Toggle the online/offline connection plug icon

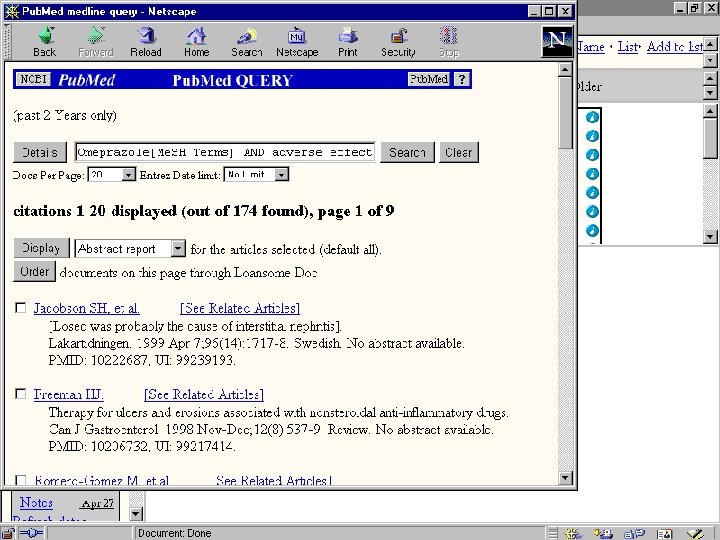click(x=31, y=533)
